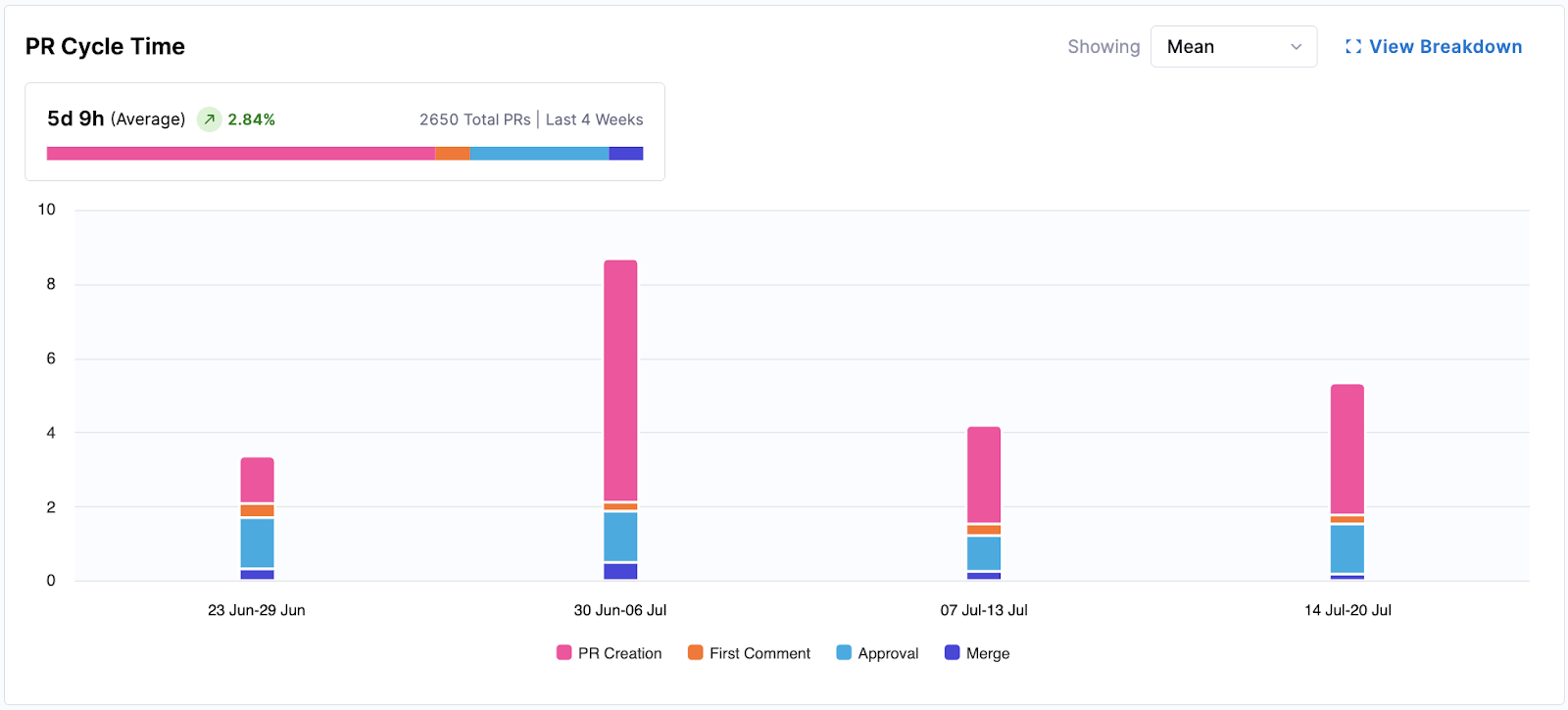Toggle First Comment series in legend
Viewport: 1568px width, 710px height.
[759, 653]
